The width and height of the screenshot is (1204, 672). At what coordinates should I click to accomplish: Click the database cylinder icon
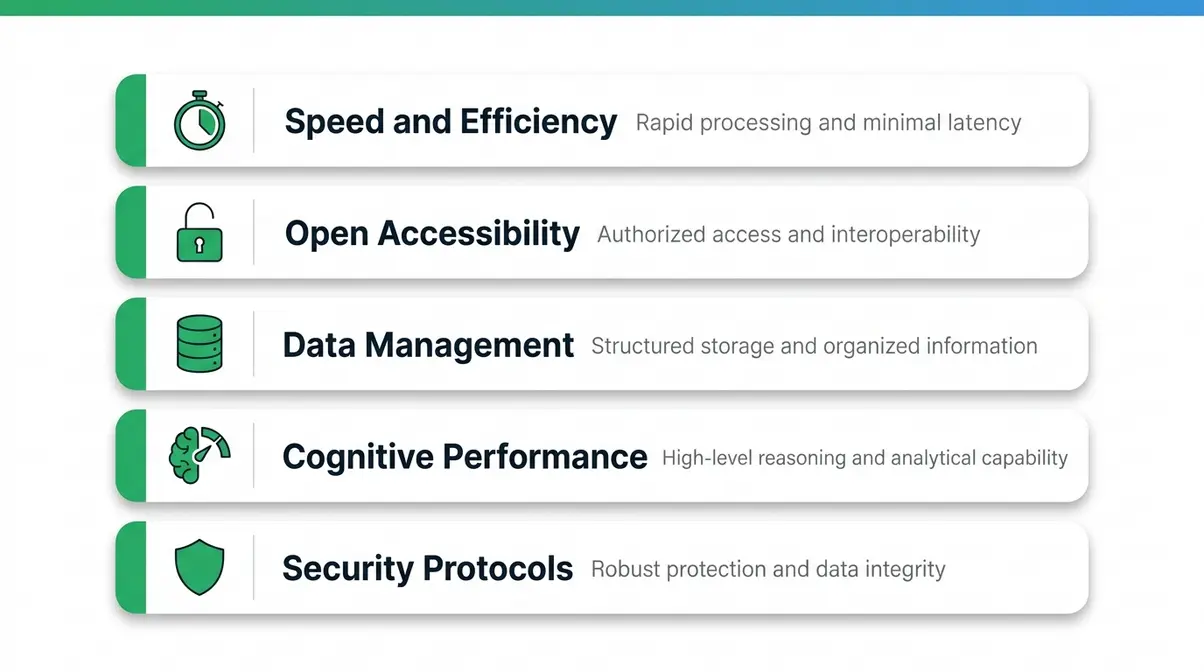(199, 344)
